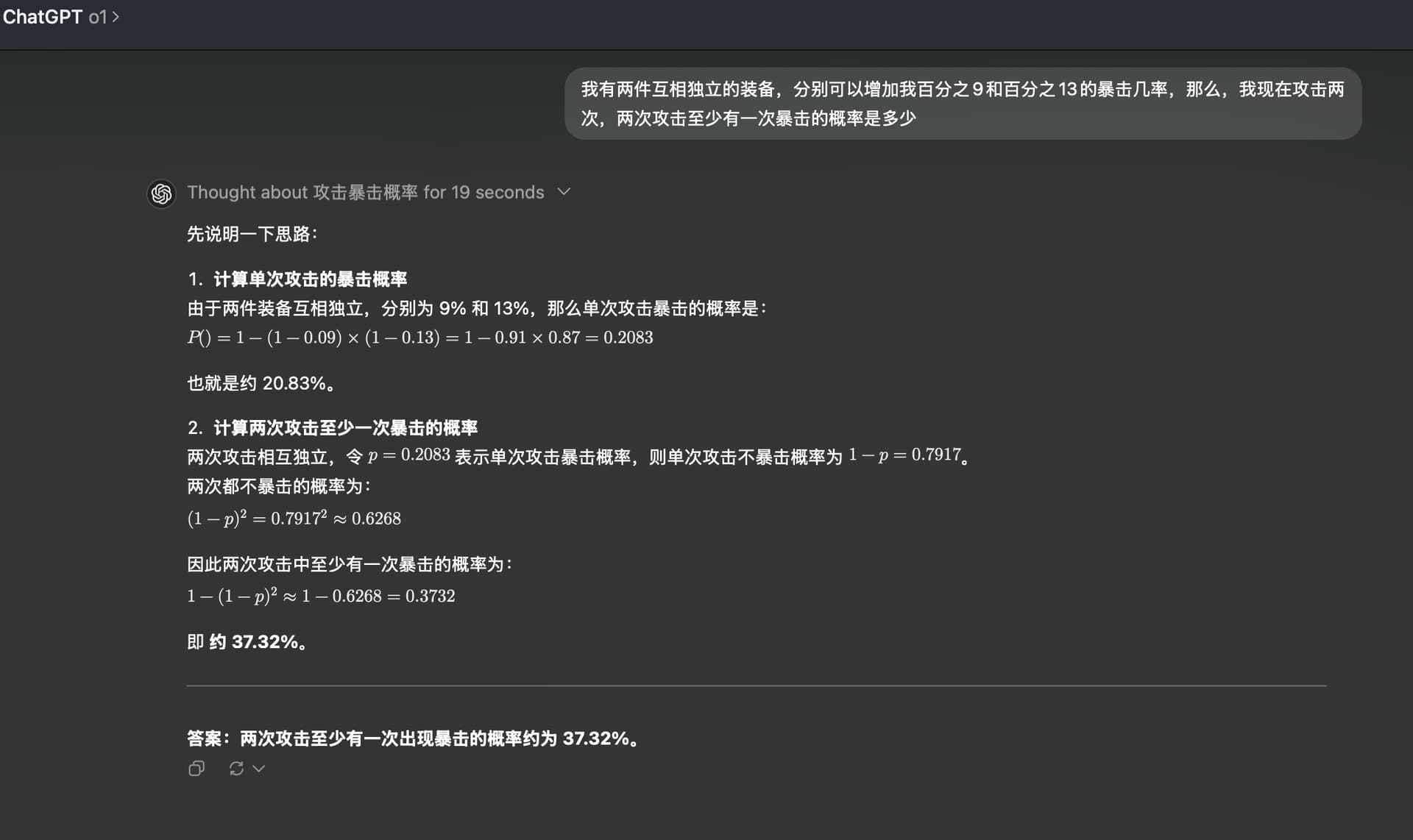This screenshot has width=1413, height=840.
Task: Click heading '2. 计算两次攻击至少一次暴击的概率'
Action: pos(333,427)
